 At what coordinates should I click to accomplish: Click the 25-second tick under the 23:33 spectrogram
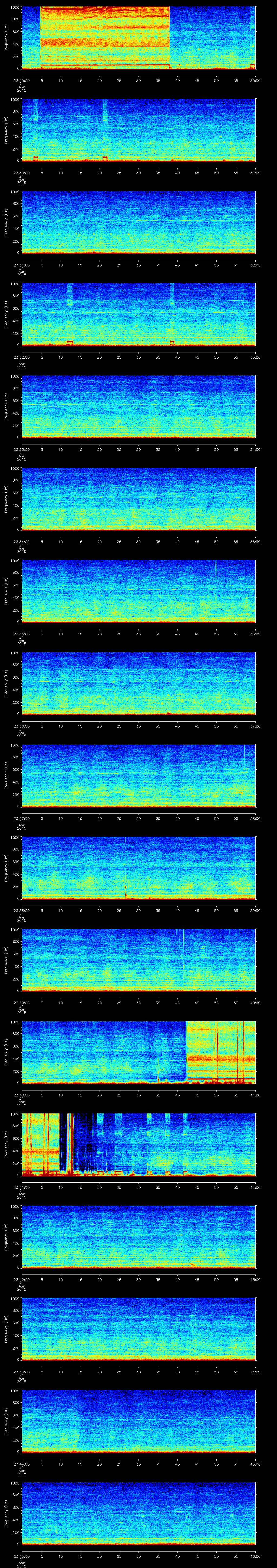119,449
